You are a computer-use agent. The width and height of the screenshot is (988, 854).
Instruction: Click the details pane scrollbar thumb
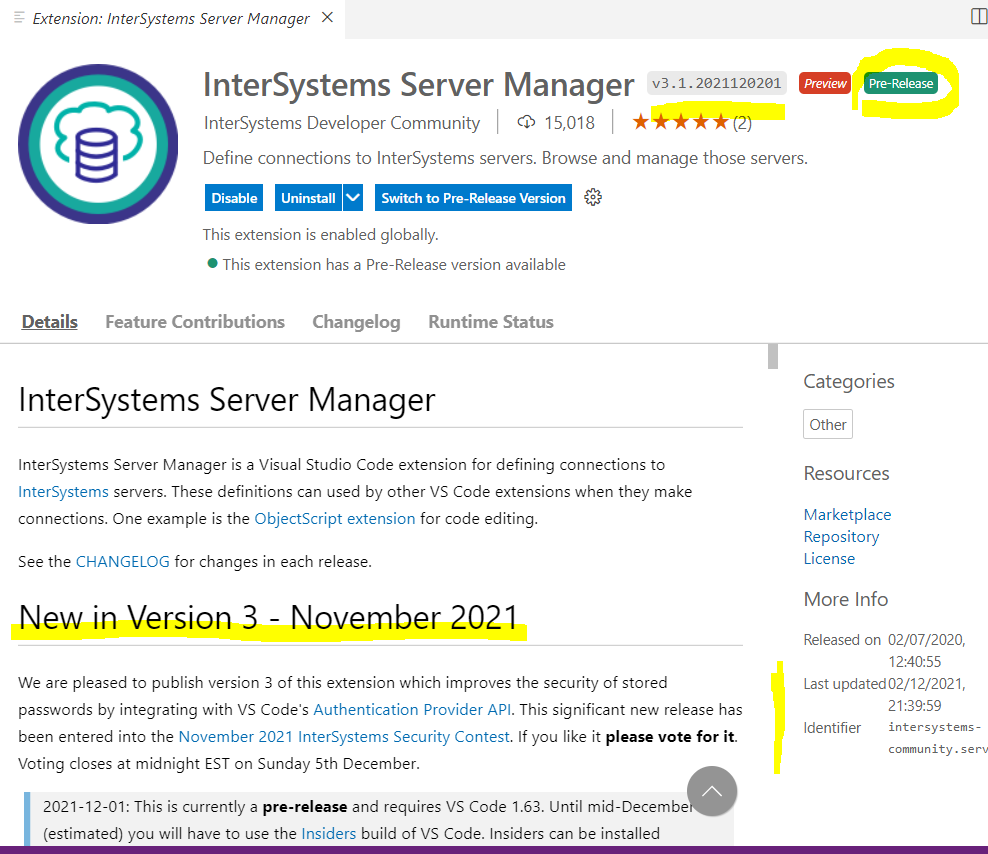coord(773,356)
